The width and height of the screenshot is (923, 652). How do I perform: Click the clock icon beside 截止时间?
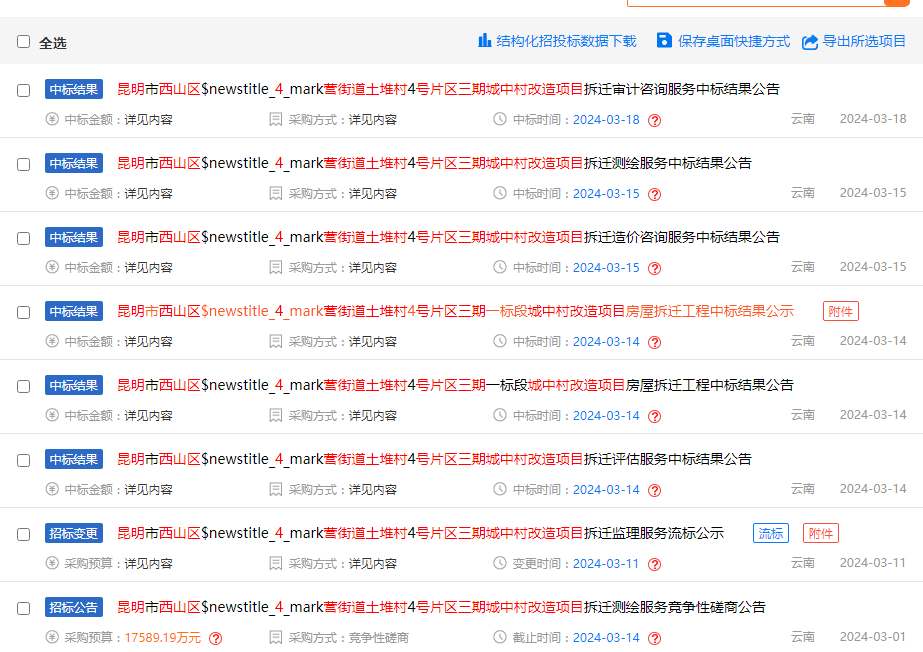(500, 637)
